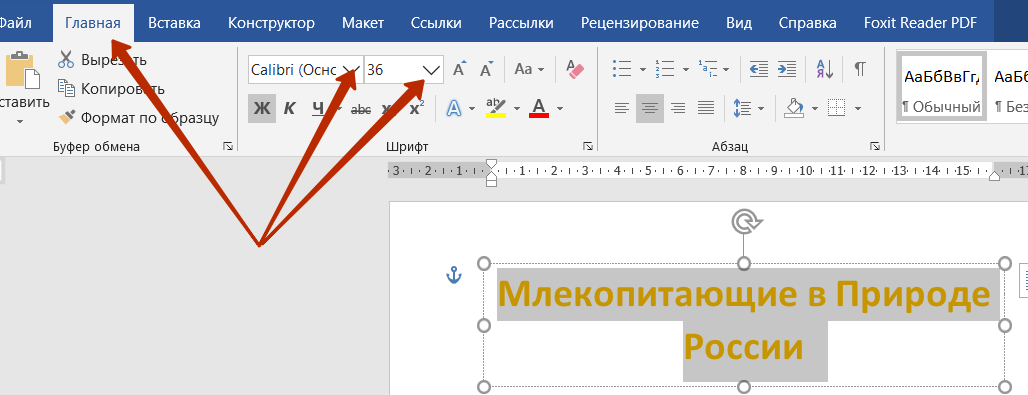This screenshot has height=395, width=1028.
Task: Center align text
Action: [x=650, y=109]
